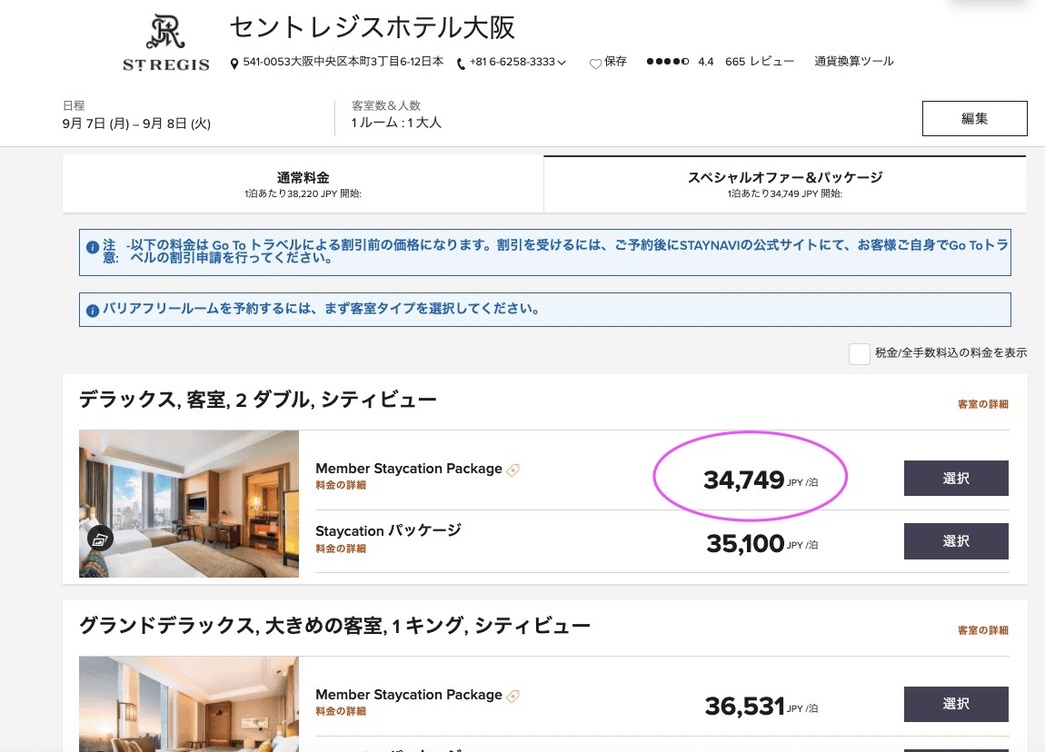Image resolution: width=1045 pixels, height=752 pixels.
Task: Open photo gallery icon on Deluxe room image
Action: click(x=100, y=539)
